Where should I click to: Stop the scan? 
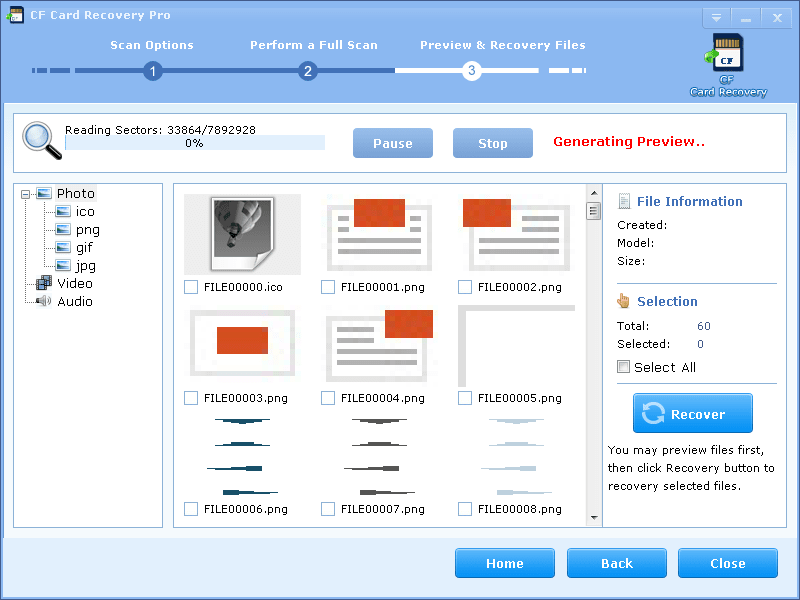pos(493,143)
